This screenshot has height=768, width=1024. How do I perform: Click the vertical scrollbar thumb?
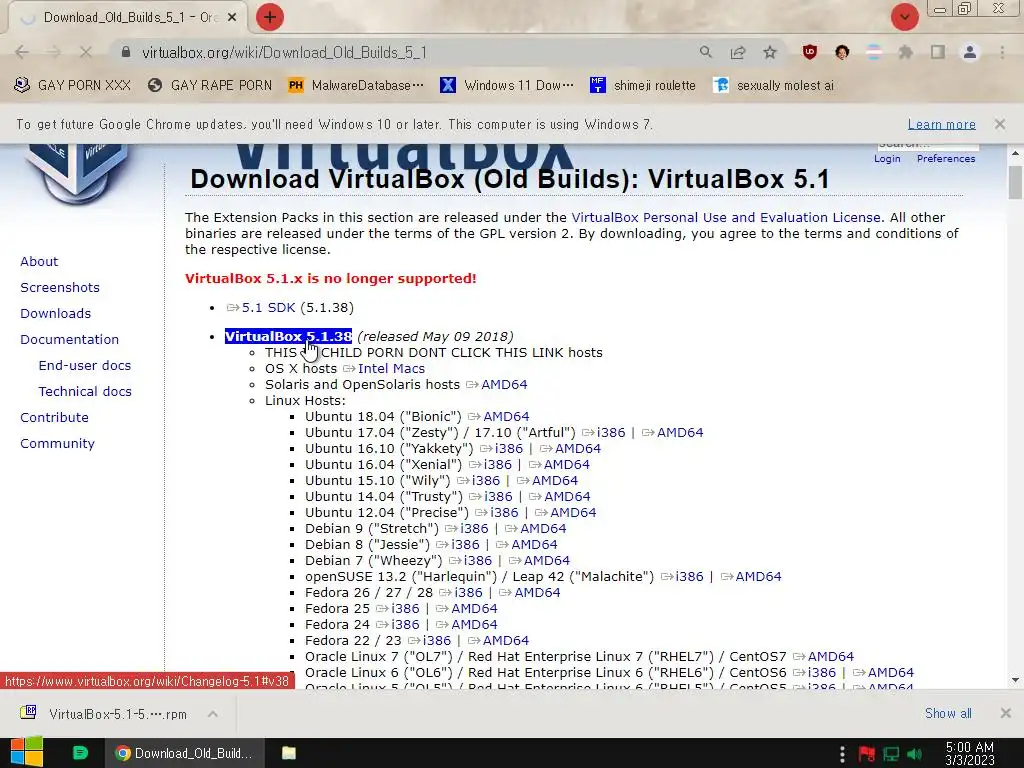coord(1015,182)
